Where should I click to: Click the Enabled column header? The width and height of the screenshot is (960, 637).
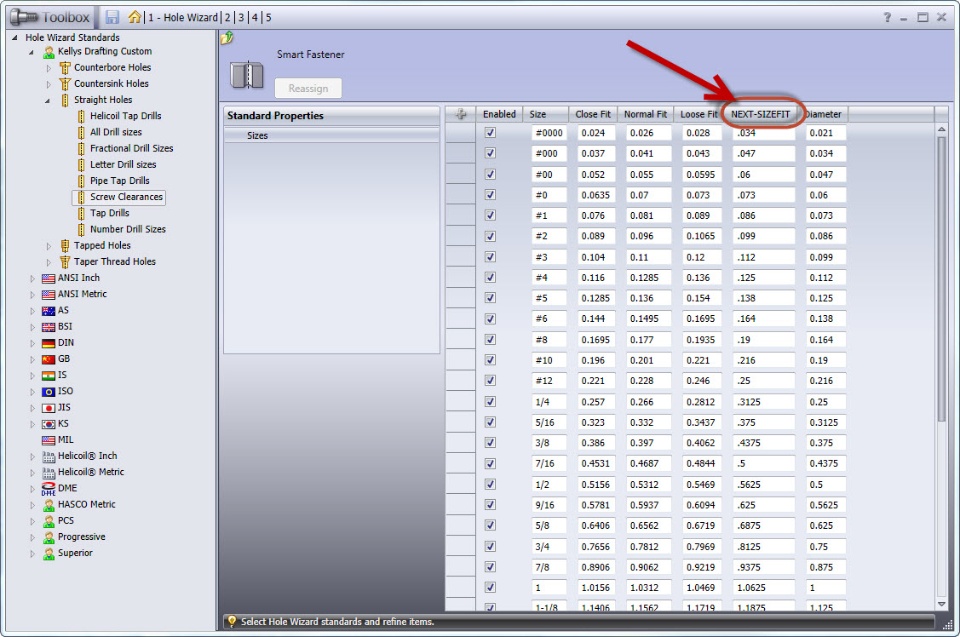tap(499, 114)
